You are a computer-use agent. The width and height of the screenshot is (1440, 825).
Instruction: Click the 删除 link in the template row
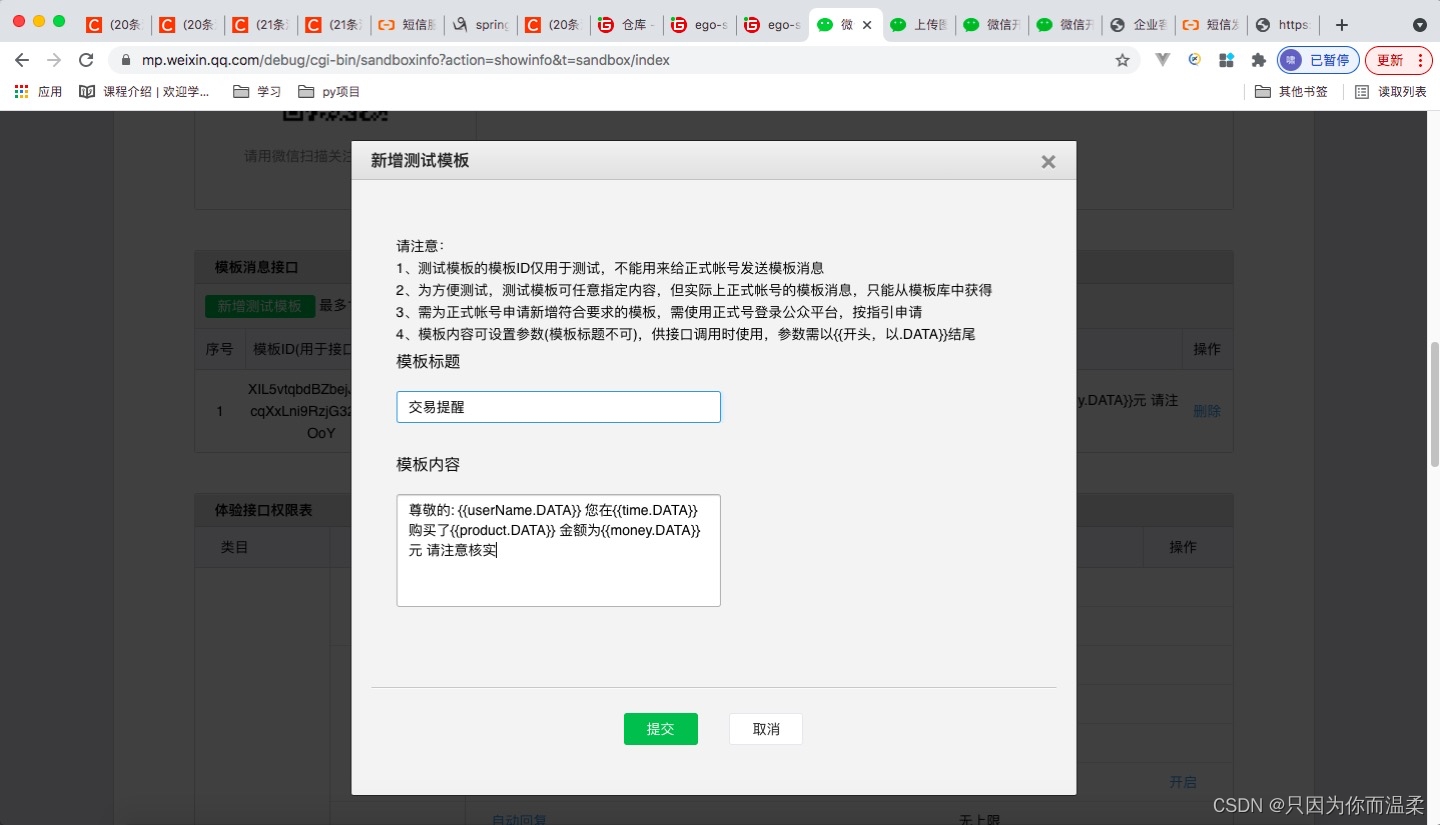[1206, 411]
